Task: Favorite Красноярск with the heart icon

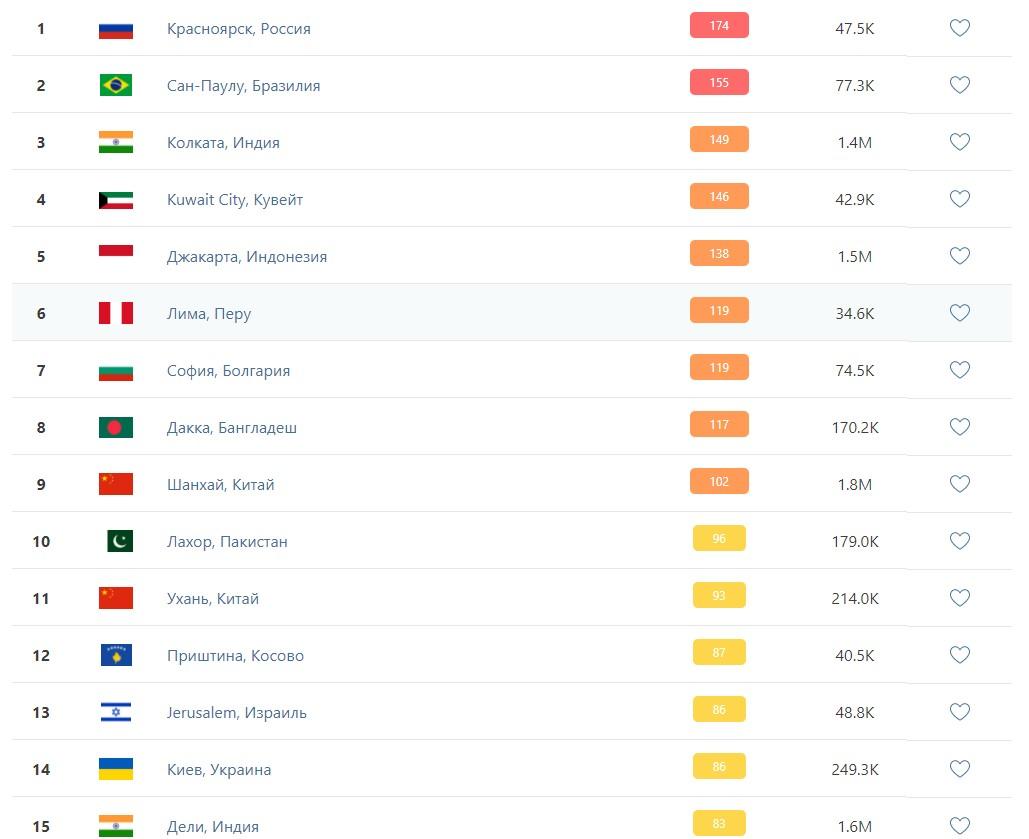Action: (x=959, y=28)
